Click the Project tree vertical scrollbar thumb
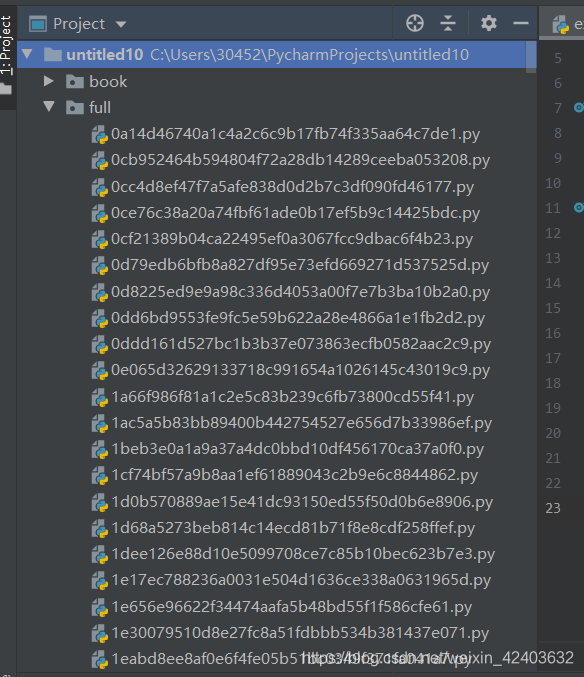584x677 pixels. [x=531, y=57]
